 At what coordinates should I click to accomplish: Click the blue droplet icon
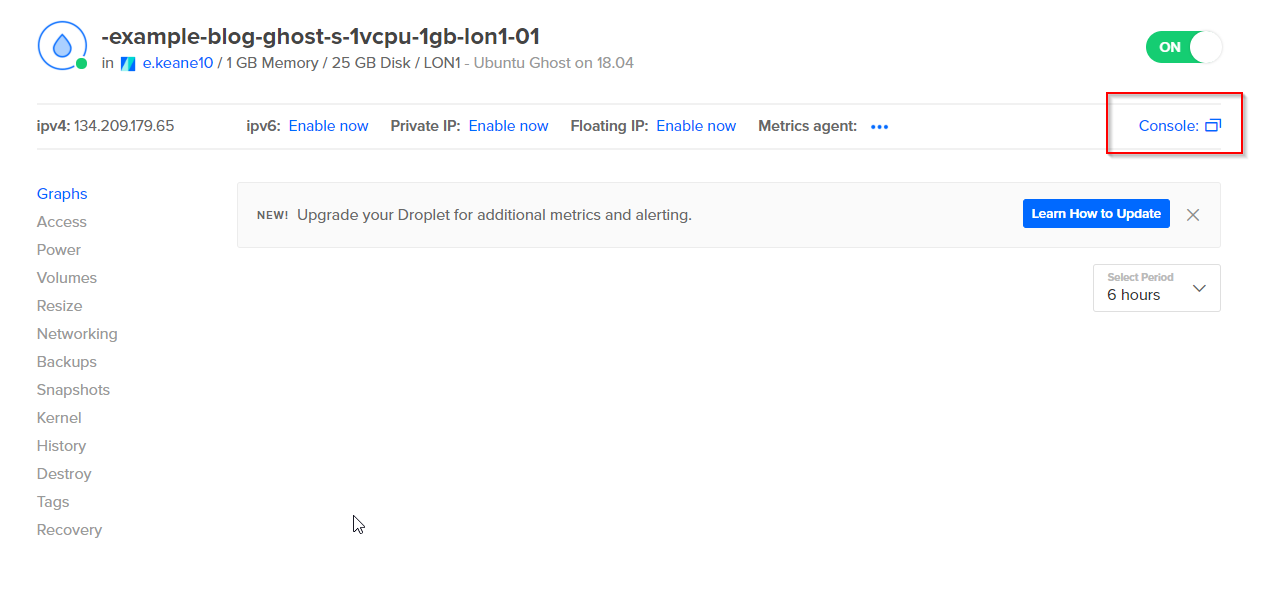click(62, 46)
